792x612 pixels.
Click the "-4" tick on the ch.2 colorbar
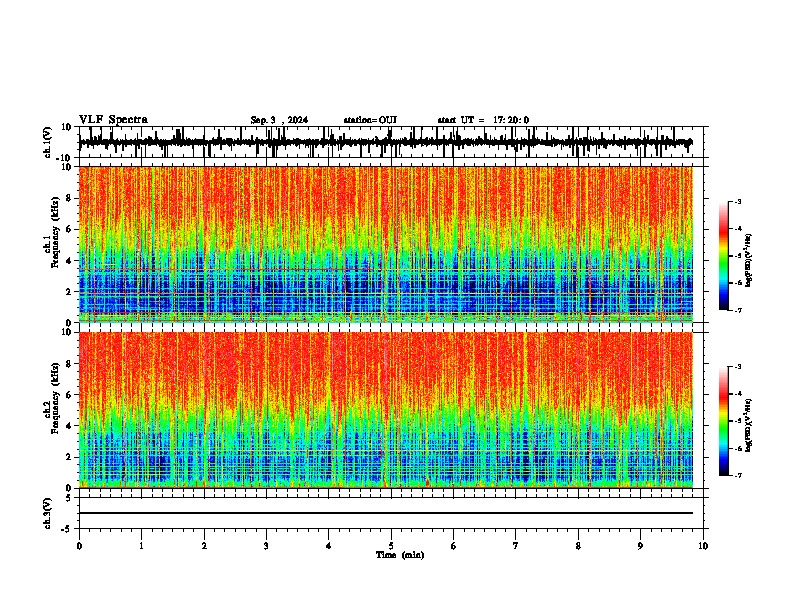click(737, 394)
